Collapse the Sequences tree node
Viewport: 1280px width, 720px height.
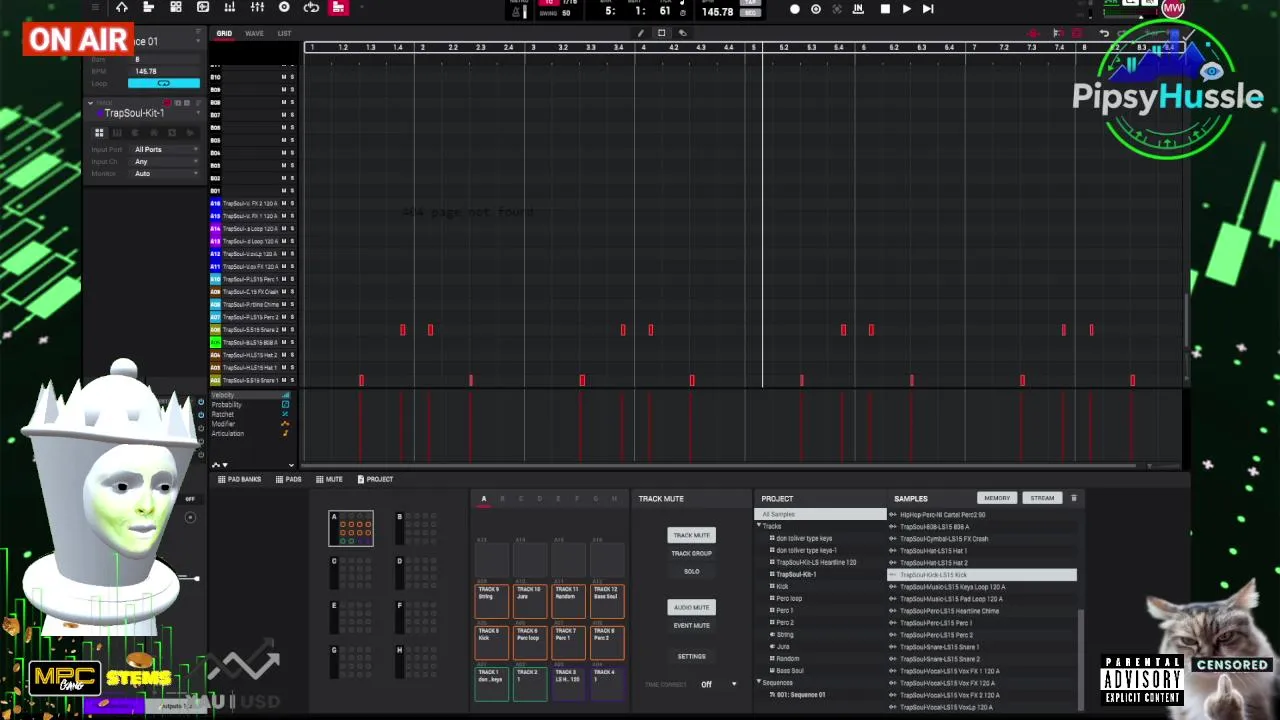coord(759,682)
